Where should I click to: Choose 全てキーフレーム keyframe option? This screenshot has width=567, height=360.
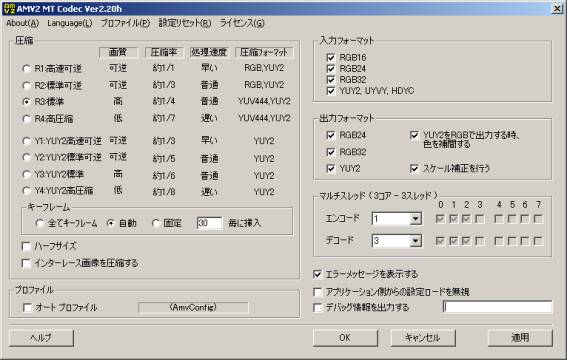pyautogui.click(x=40, y=223)
